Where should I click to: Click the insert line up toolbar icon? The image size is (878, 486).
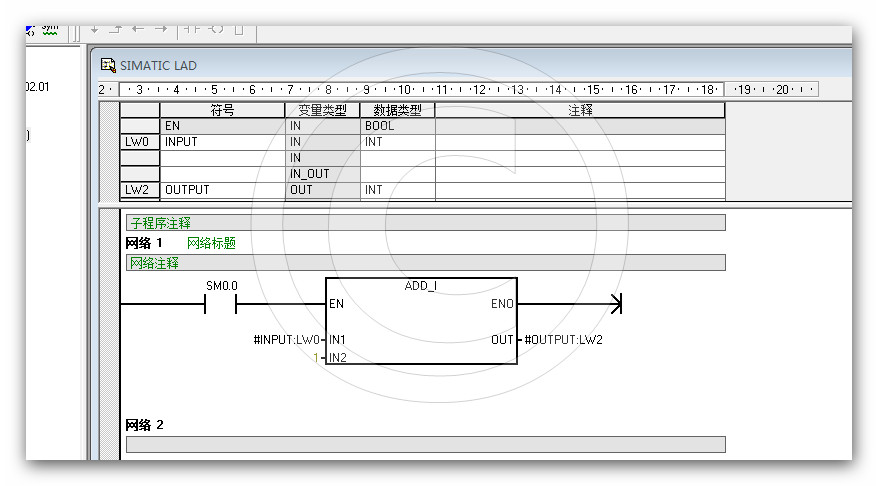(x=116, y=29)
